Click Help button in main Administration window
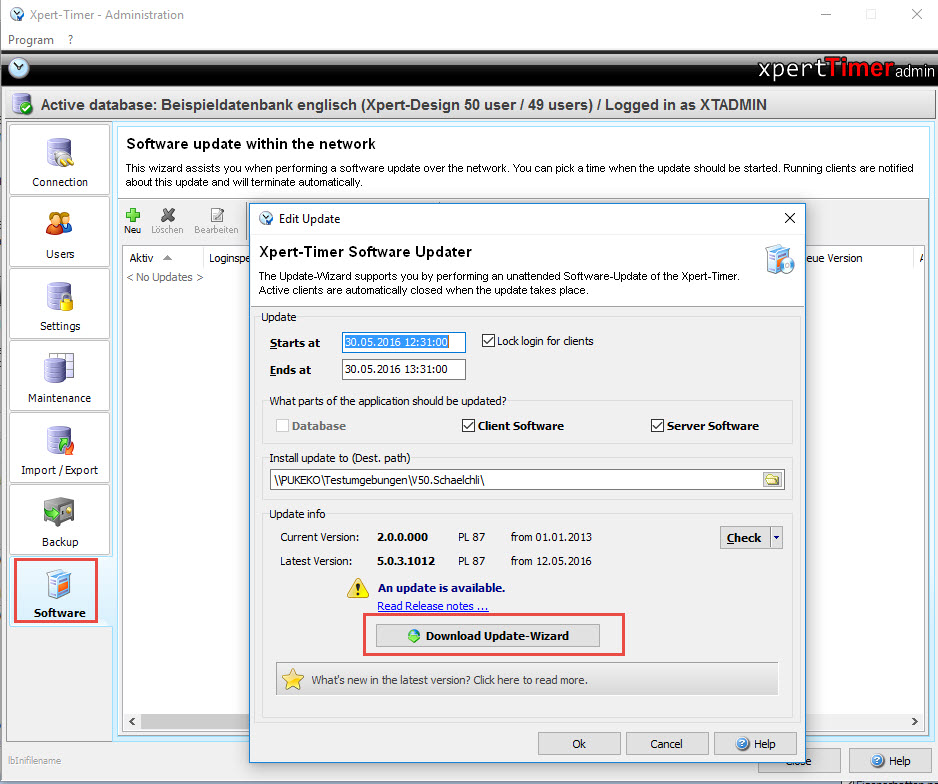Viewport: 938px width, 784px height. click(891, 761)
